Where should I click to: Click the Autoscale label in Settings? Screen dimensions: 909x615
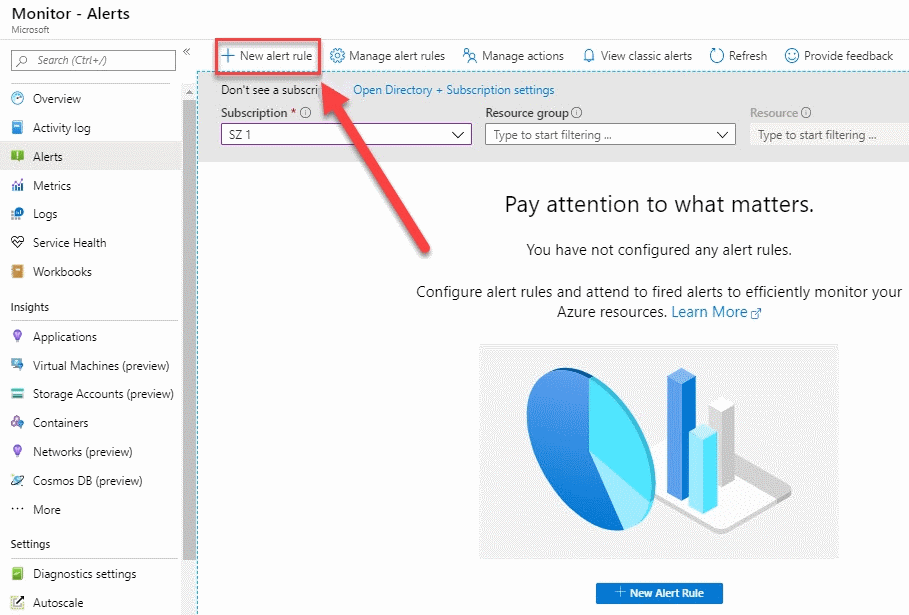coord(58,603)
